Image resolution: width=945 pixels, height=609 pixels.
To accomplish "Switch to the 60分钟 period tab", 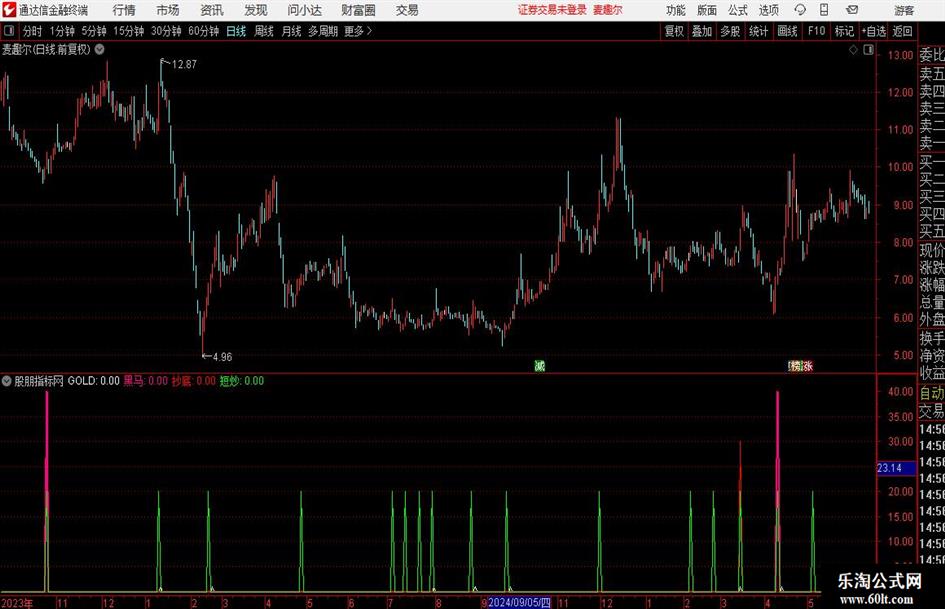I will (x=204, y=31).
